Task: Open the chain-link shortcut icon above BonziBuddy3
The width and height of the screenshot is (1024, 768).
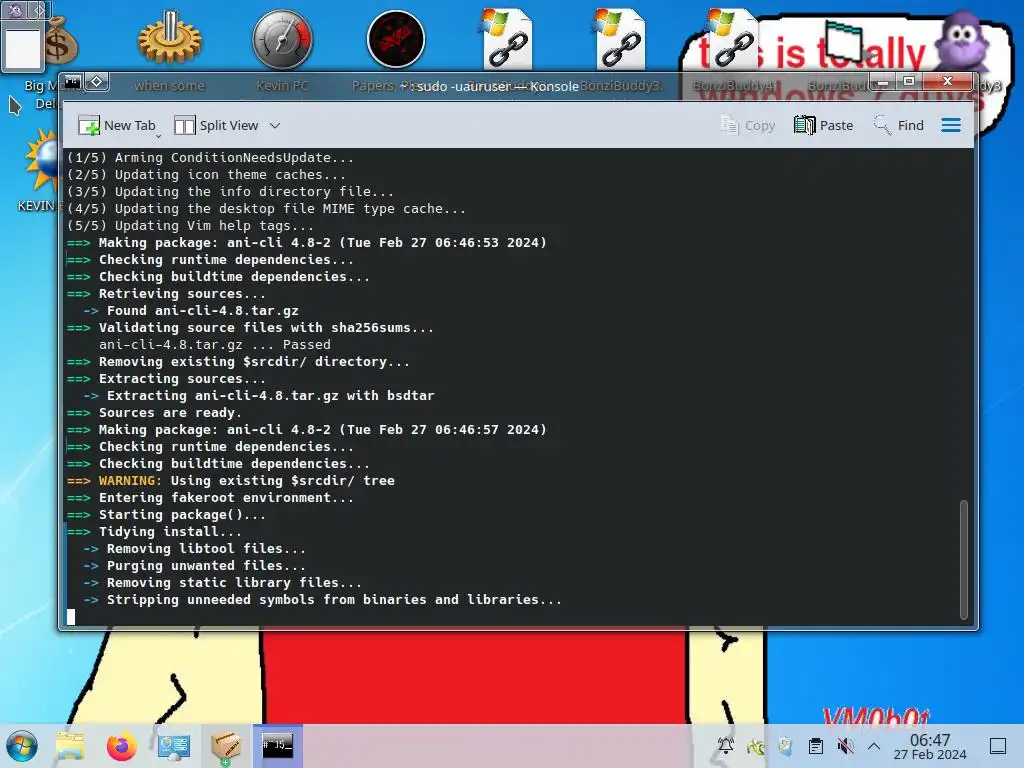Action: (x=620, y=39)
